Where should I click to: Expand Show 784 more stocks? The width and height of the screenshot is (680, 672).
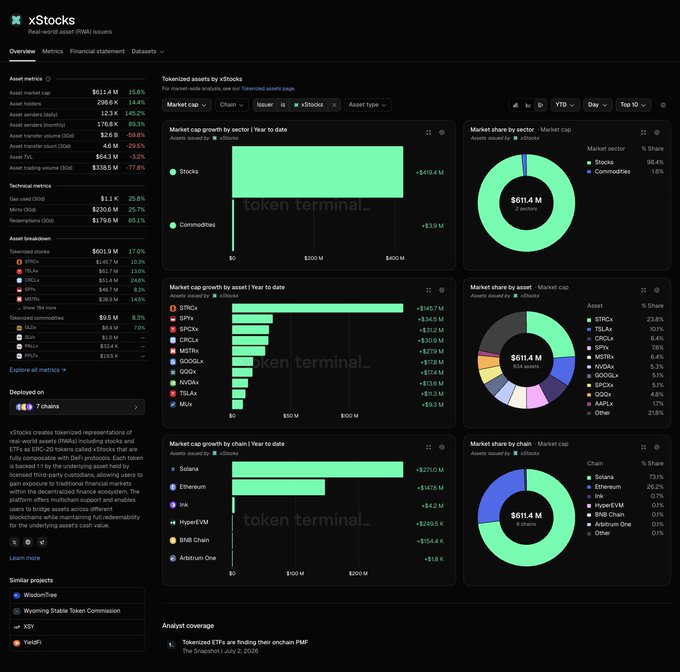[37, 308]
